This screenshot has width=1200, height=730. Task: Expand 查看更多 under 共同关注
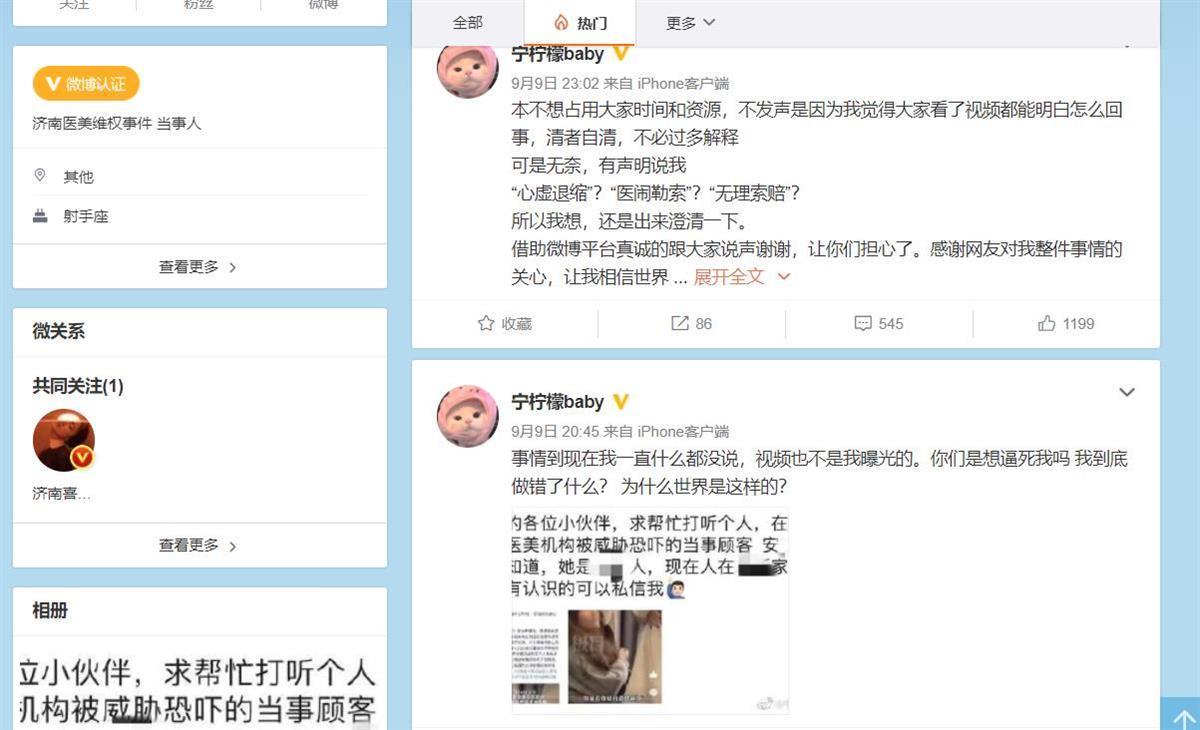coord(199,546)
